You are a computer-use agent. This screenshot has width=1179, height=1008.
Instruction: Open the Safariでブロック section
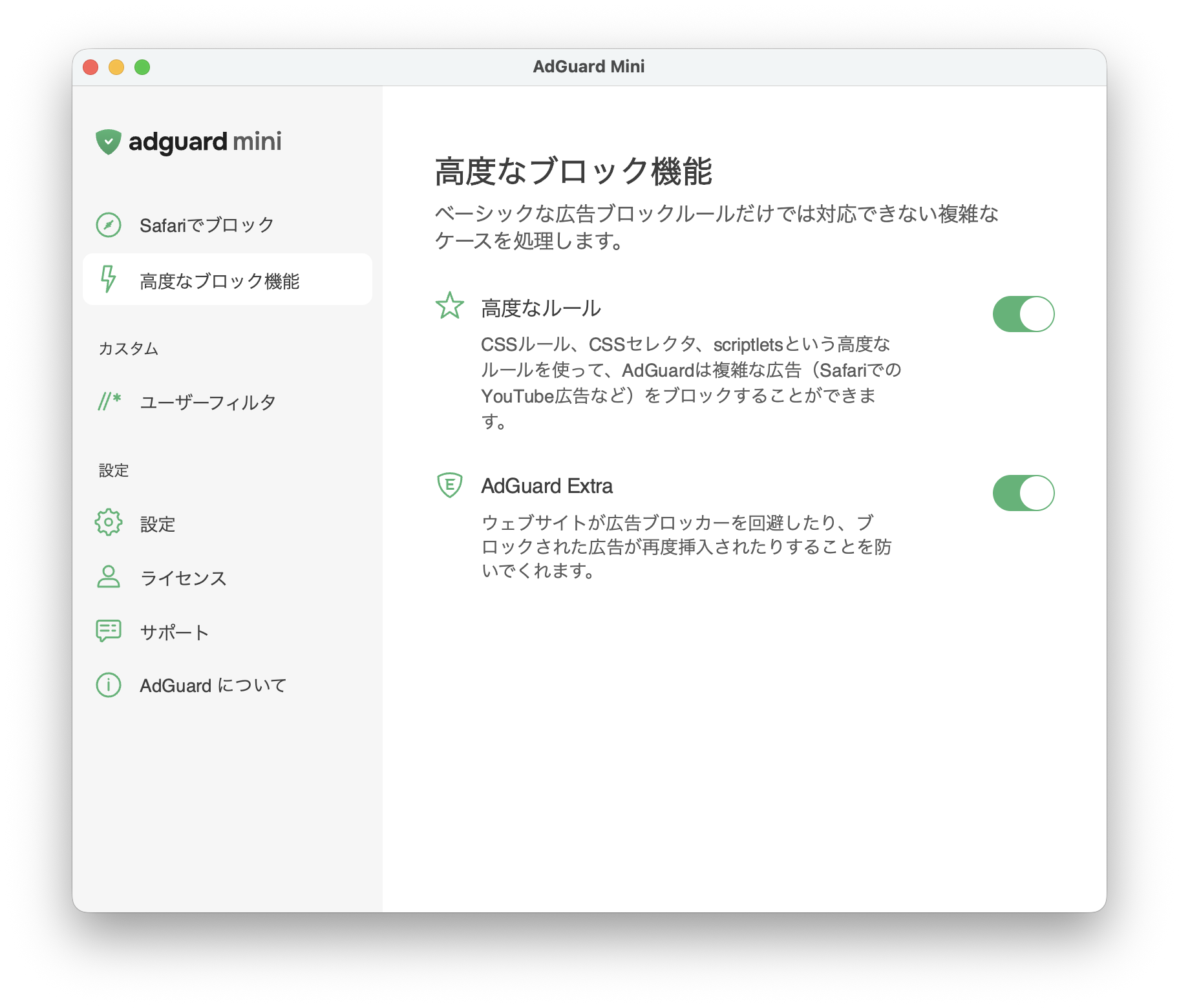point(228,225)
